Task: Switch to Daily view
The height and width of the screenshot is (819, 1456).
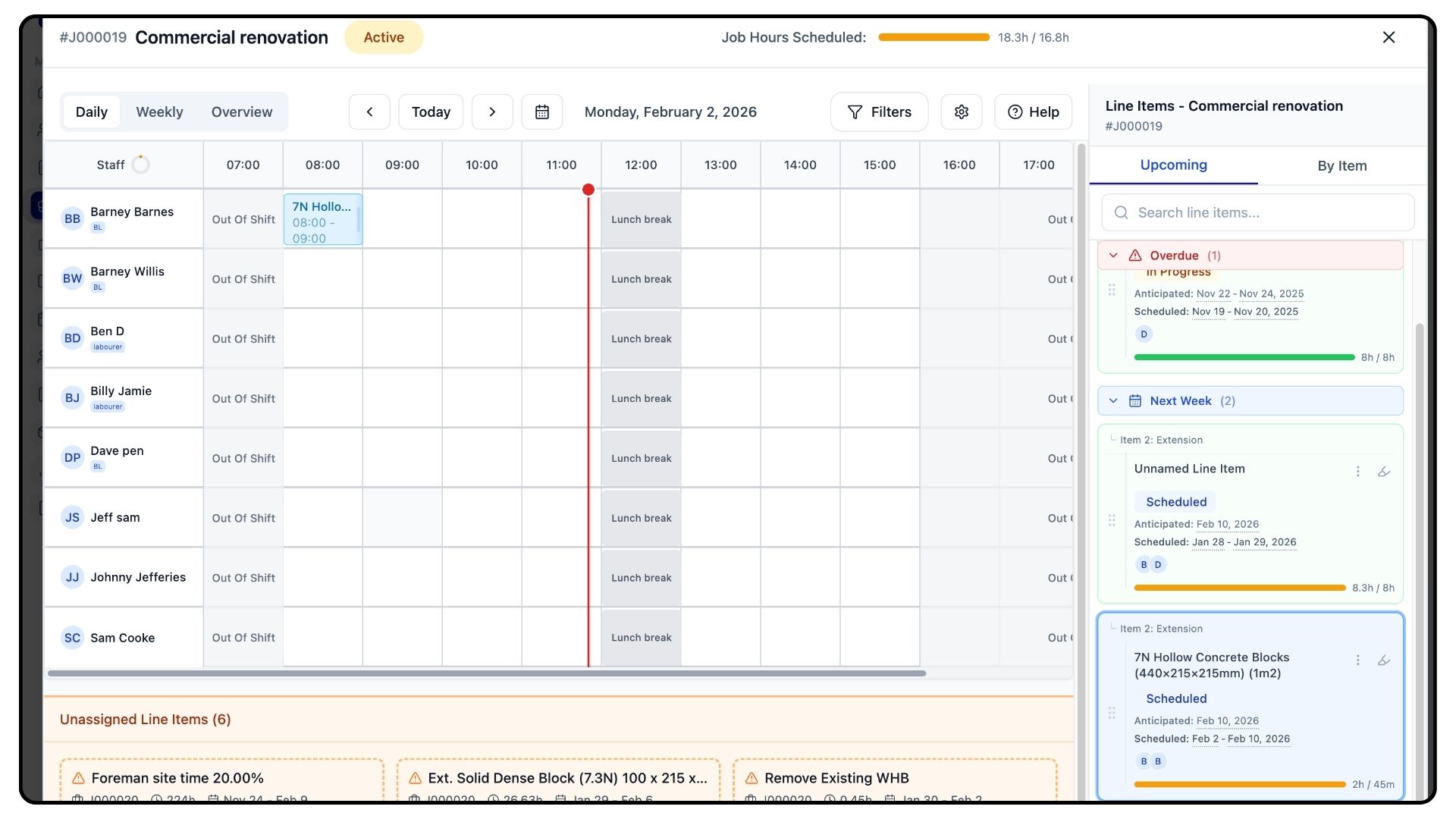Action: click(x=92, y=112)
